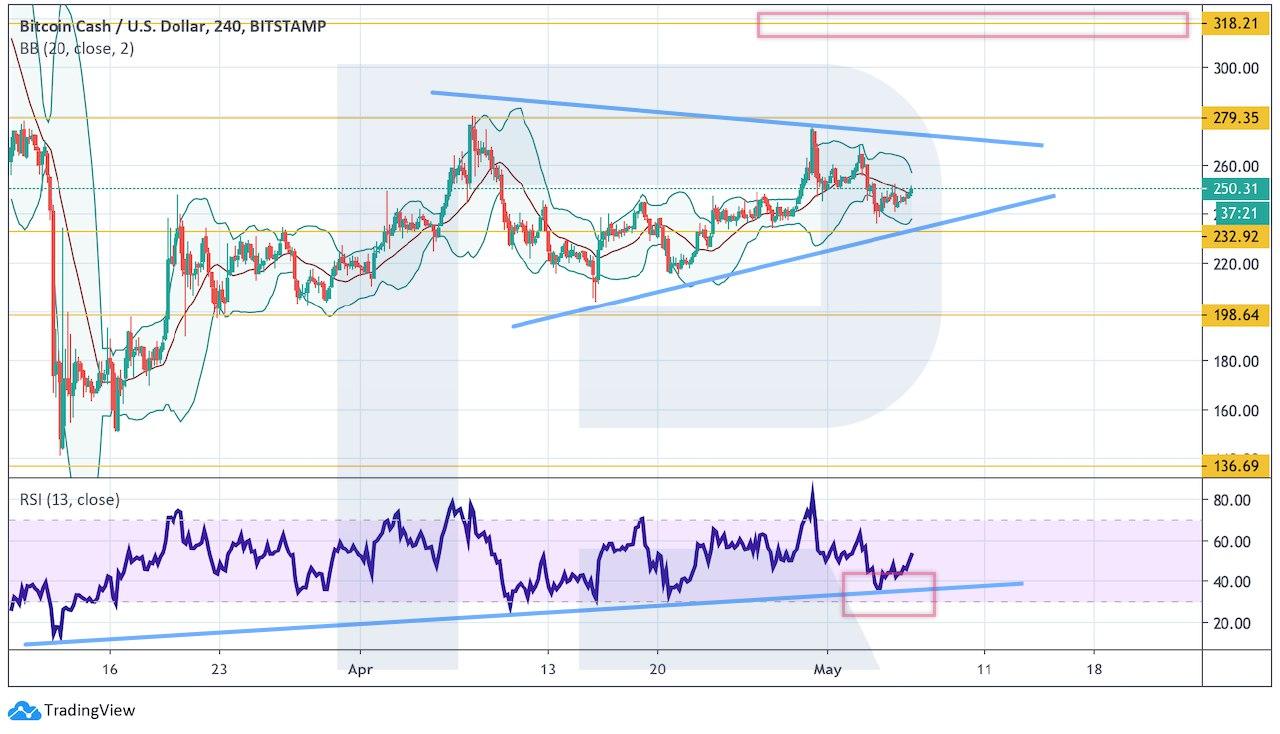
Task: Click the date label 18 on time axis
Action: coord(1093,669)
